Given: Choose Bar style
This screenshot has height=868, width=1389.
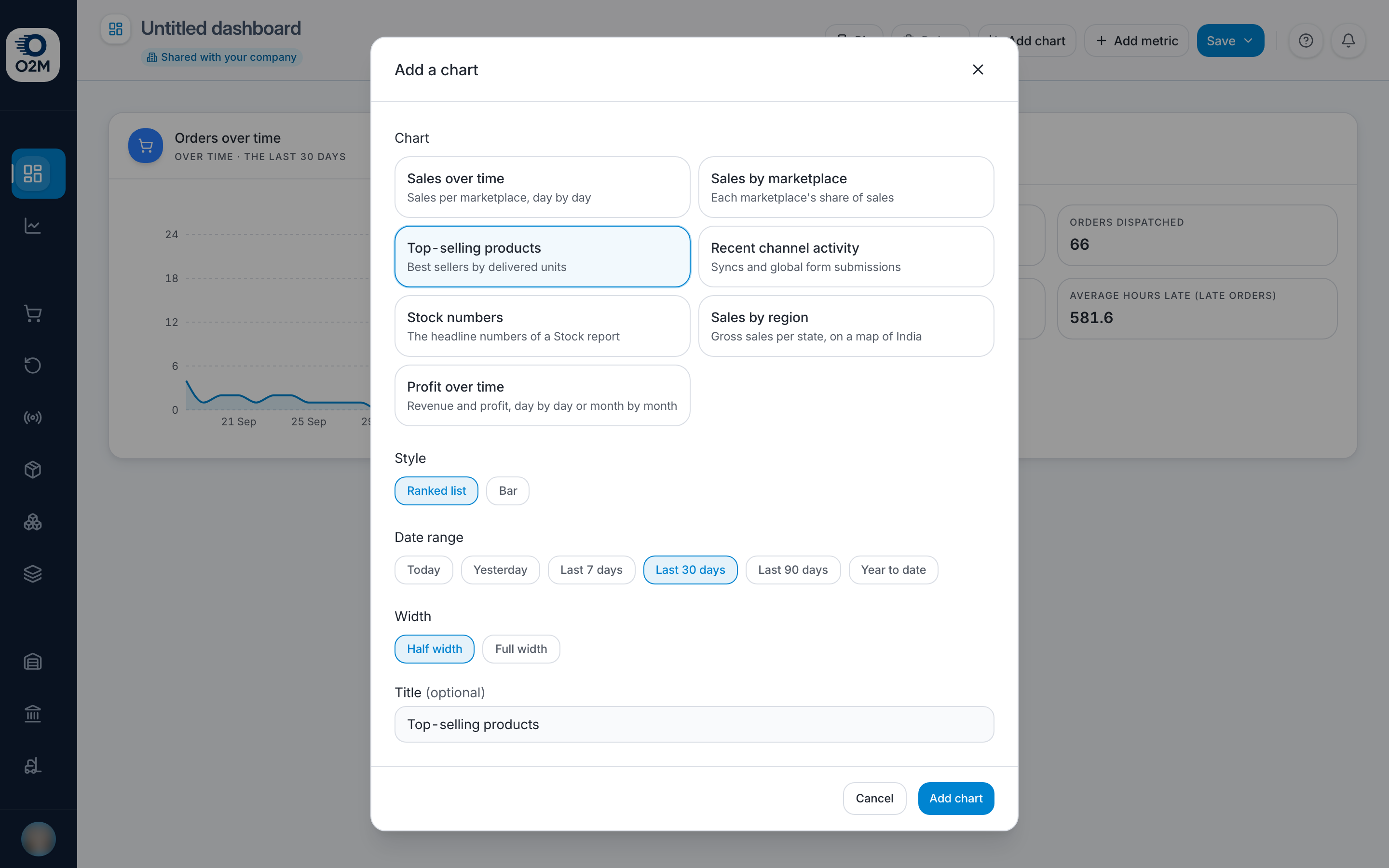Looking at the screenshot, I should click(508, 491).
